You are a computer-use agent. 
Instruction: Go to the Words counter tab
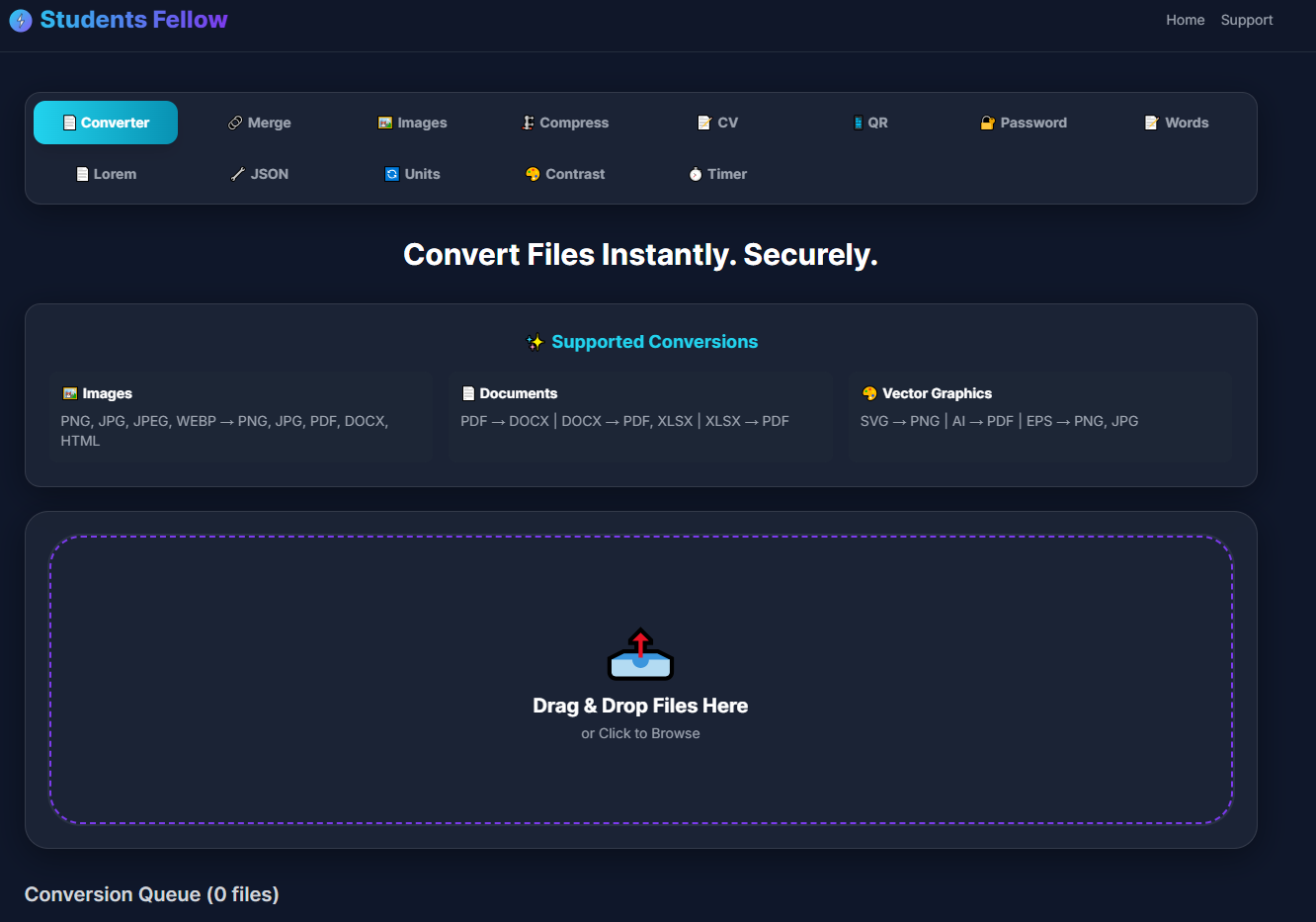tap(1177, 123)
